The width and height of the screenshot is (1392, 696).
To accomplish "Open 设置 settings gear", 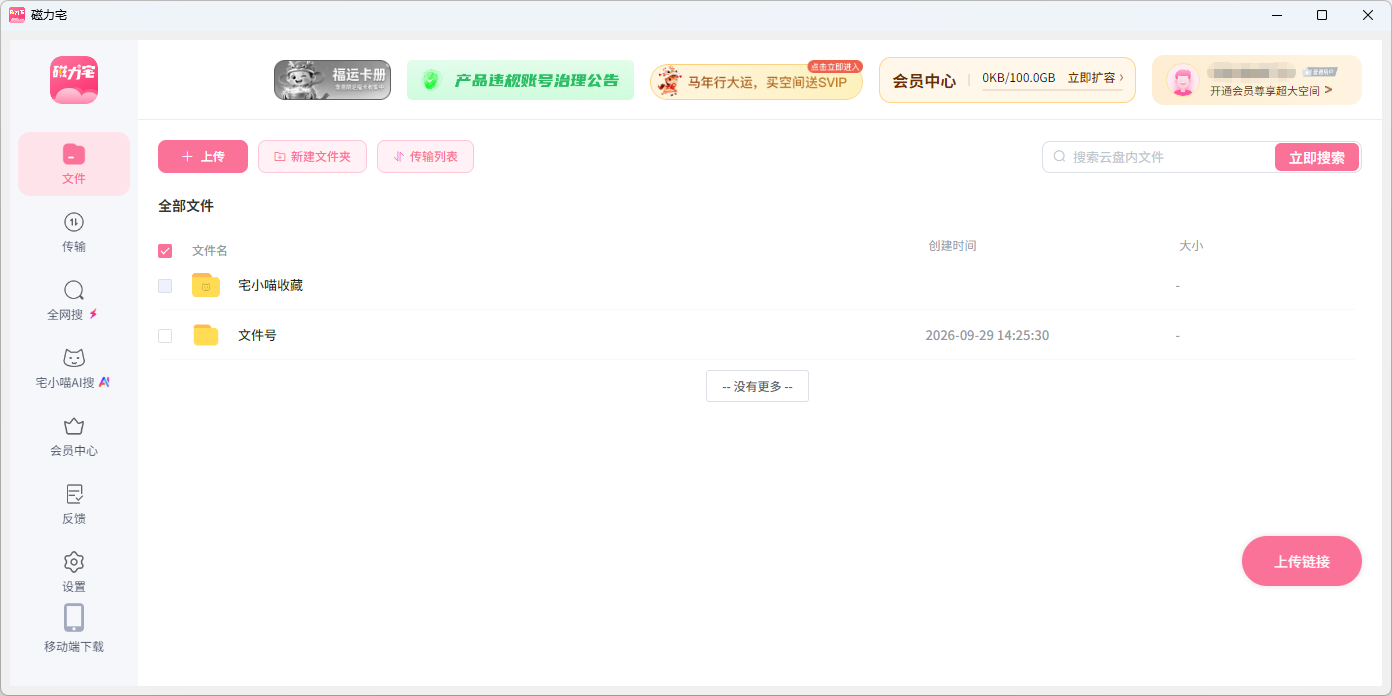I will [x=74, y=562].
